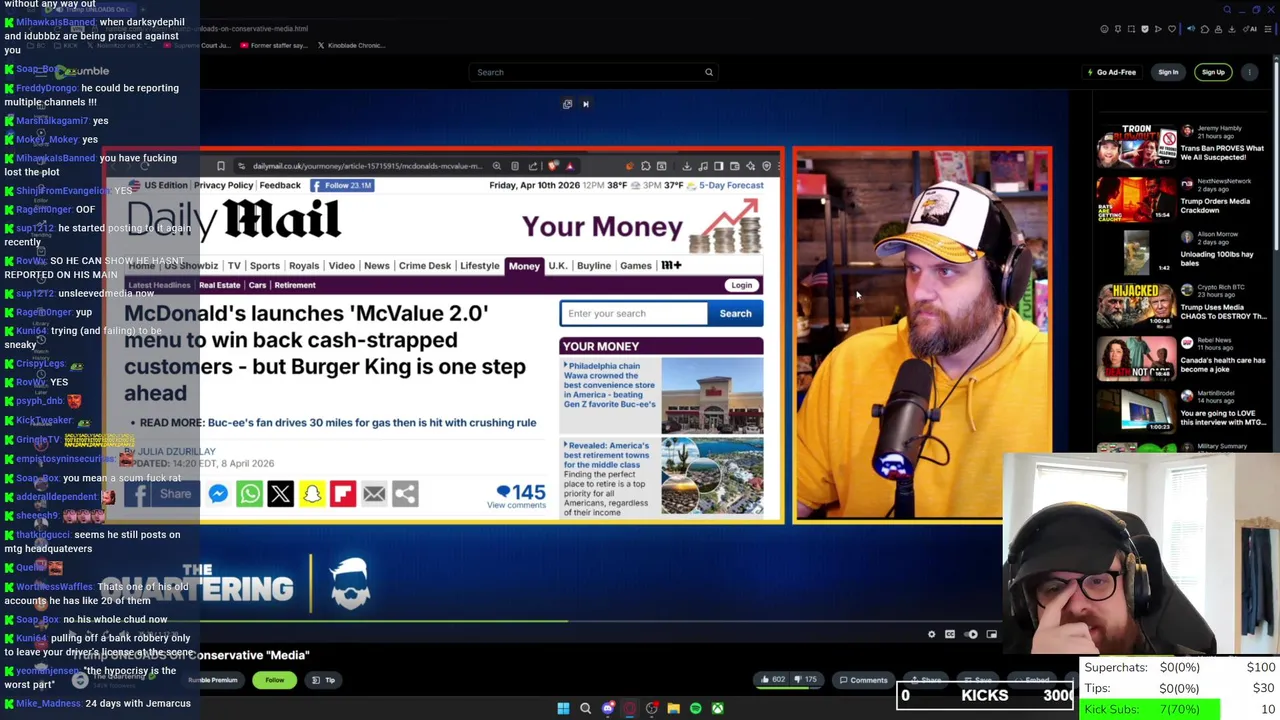Click the magnifier icon in Rumble search bar

709,72
